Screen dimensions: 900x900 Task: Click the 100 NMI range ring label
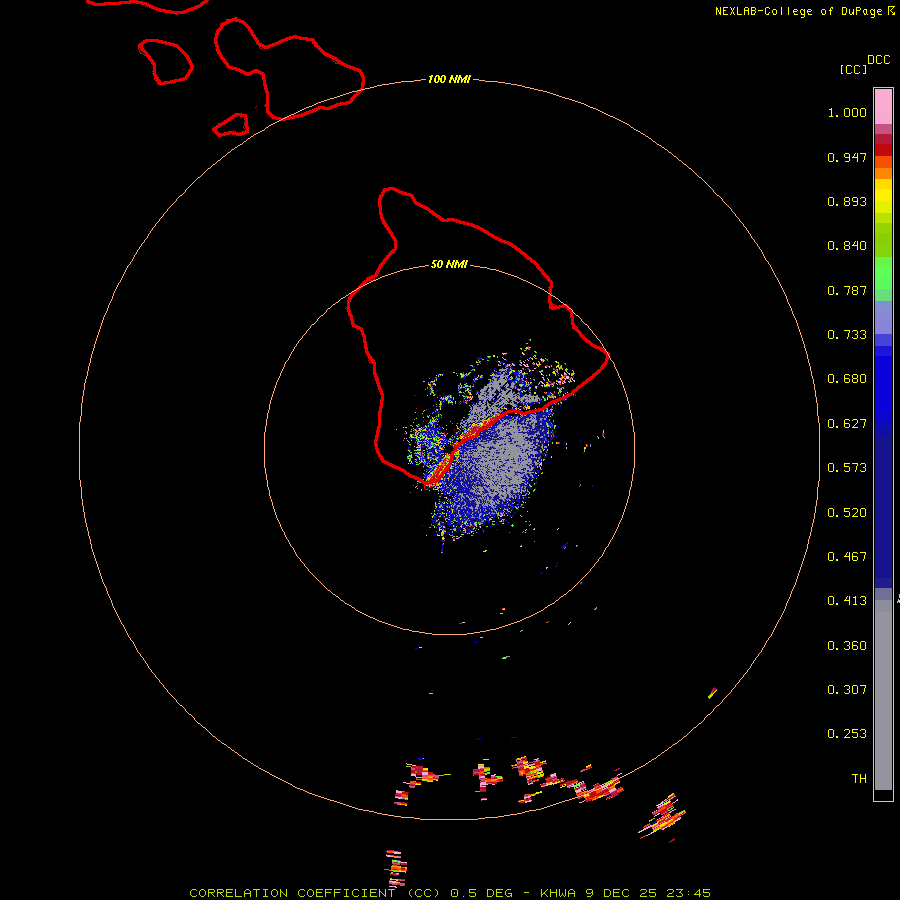pyautogui.click(x=449, y=79)
